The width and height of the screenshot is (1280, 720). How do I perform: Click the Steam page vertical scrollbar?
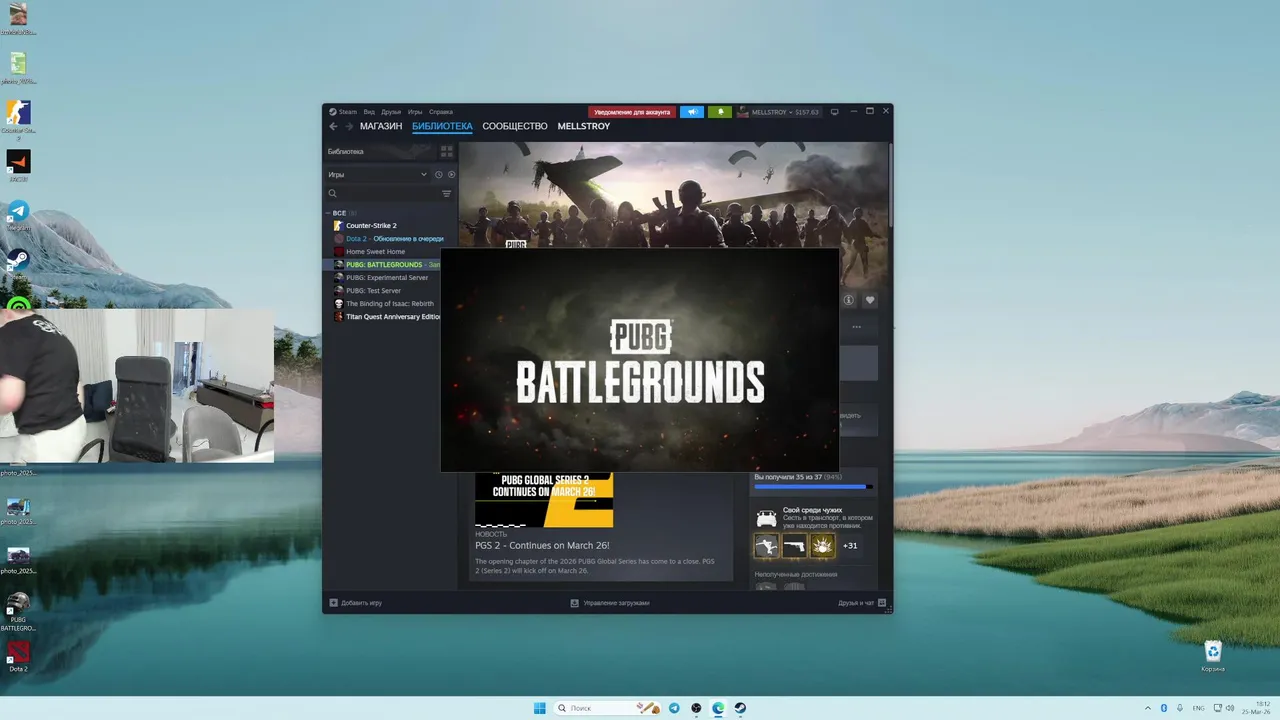coord(890,185)
